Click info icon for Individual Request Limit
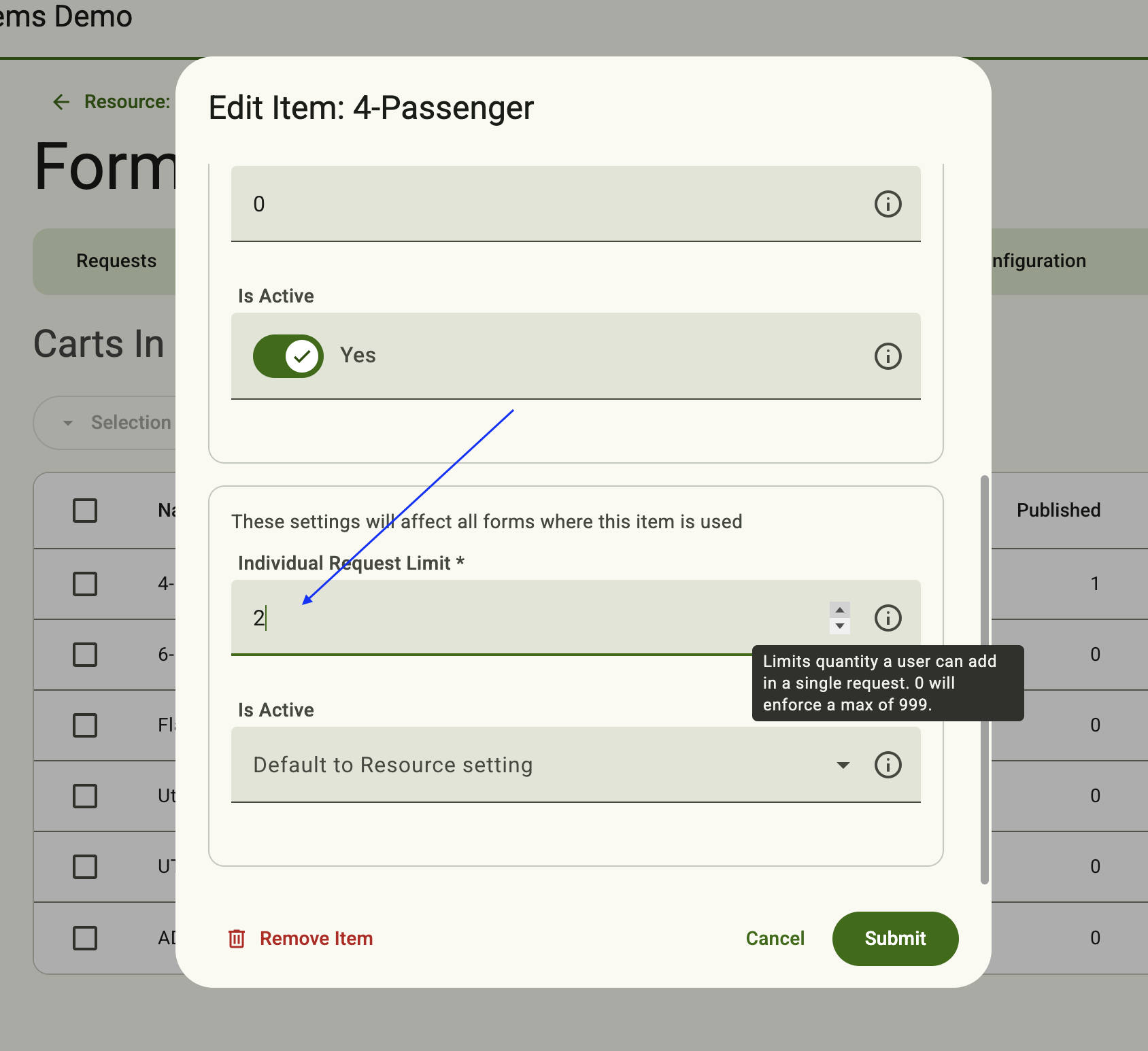Viewport: 1148px width, 1051px height. 888,618
